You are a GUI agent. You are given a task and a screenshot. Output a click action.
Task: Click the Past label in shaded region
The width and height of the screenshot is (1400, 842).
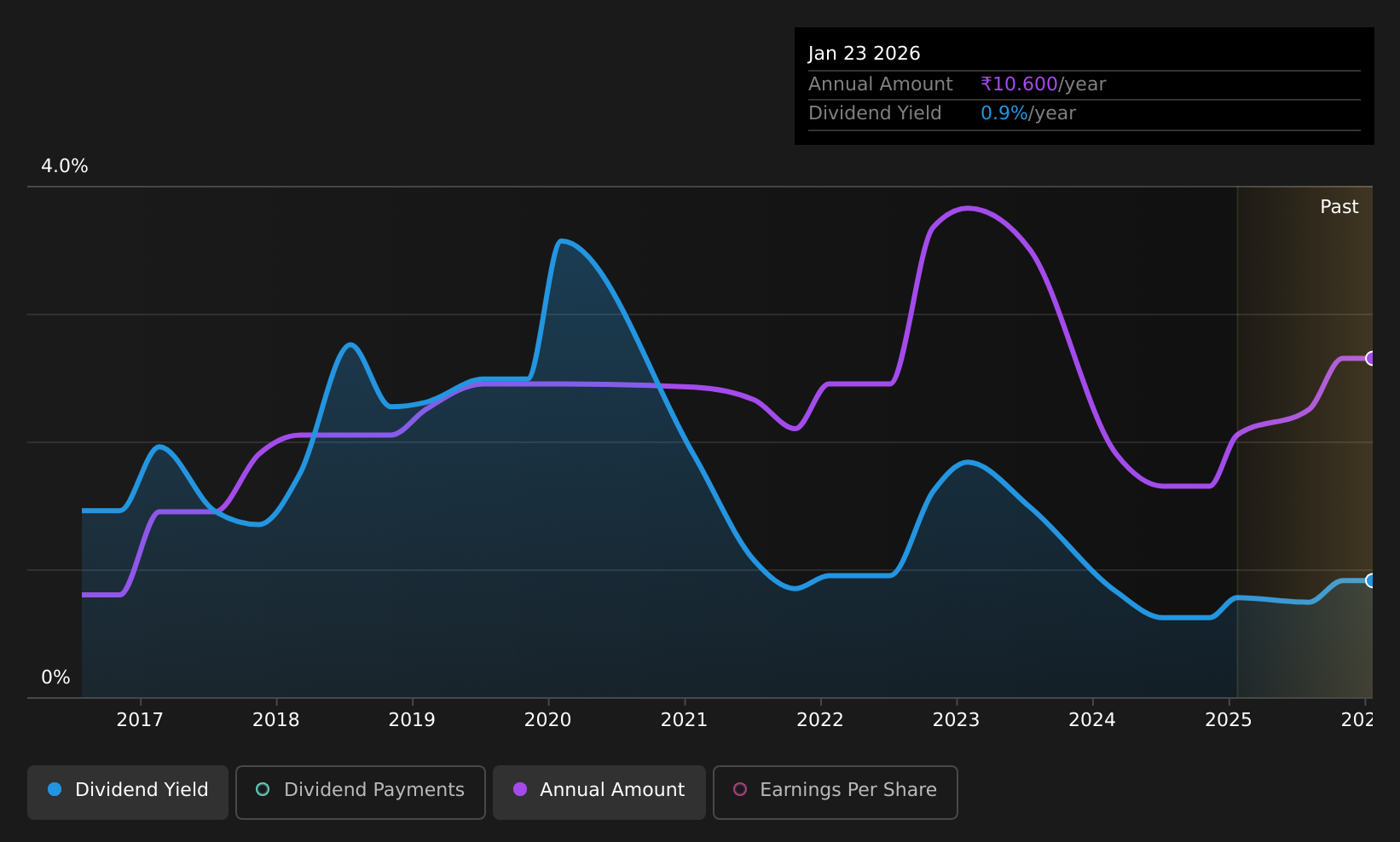point(1339,207)
